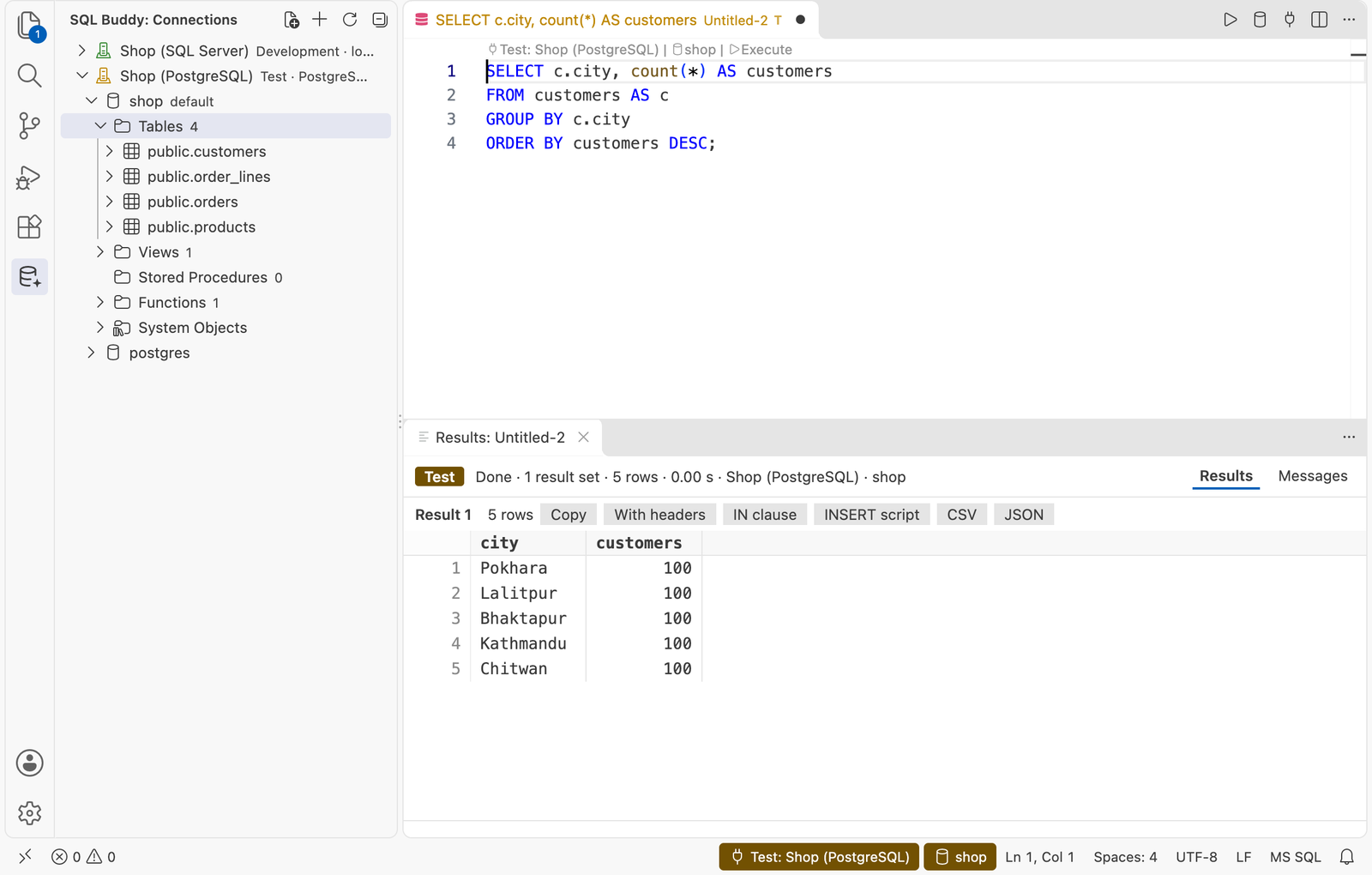Screen dimensions: 1372x875
Task: Click the database selector icon in editor toolbar
Action: tap(1260, 19)
